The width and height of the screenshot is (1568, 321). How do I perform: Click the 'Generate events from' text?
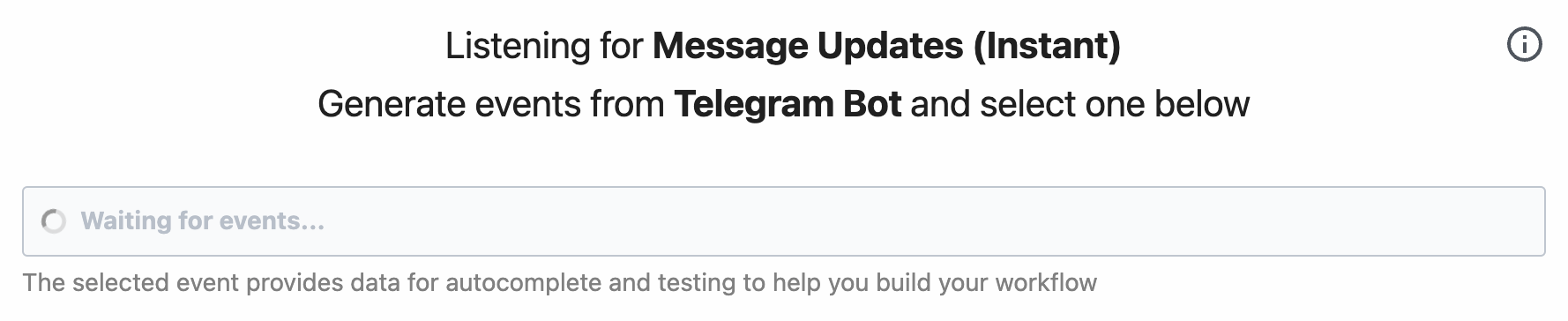coord(490,104)
